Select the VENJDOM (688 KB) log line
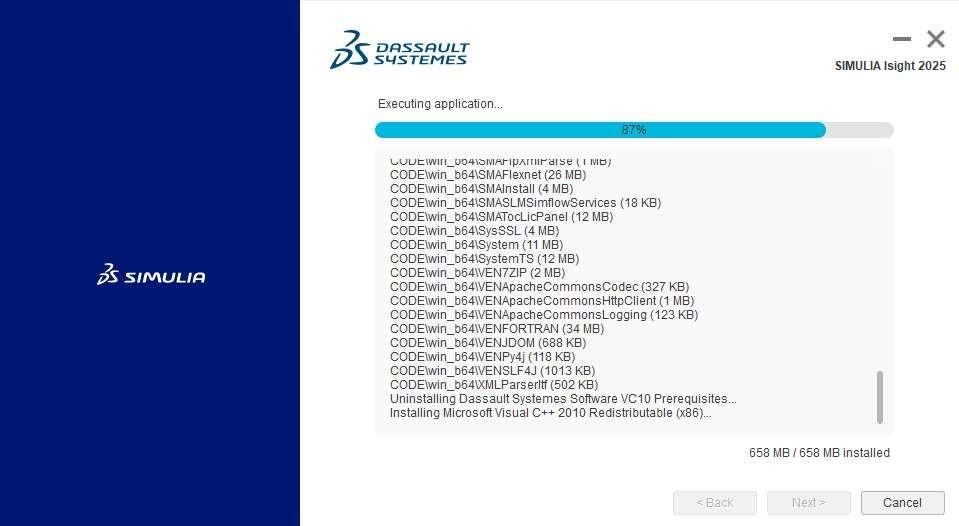The width and height of the screenshot is (959, 526). click(488, 344)
